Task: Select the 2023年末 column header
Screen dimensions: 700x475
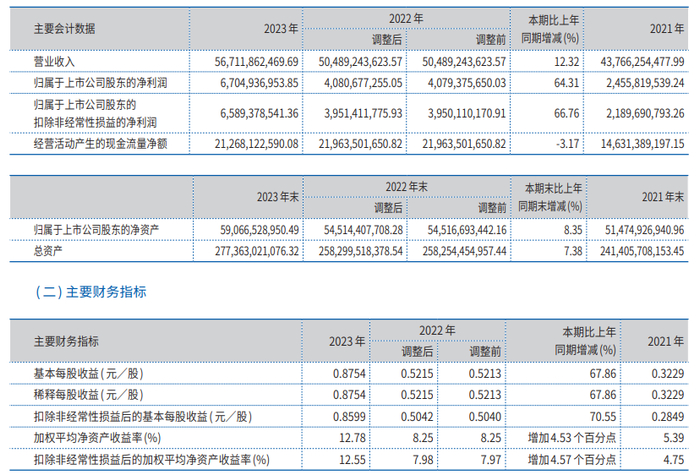Action: click(x=277, y=197)
